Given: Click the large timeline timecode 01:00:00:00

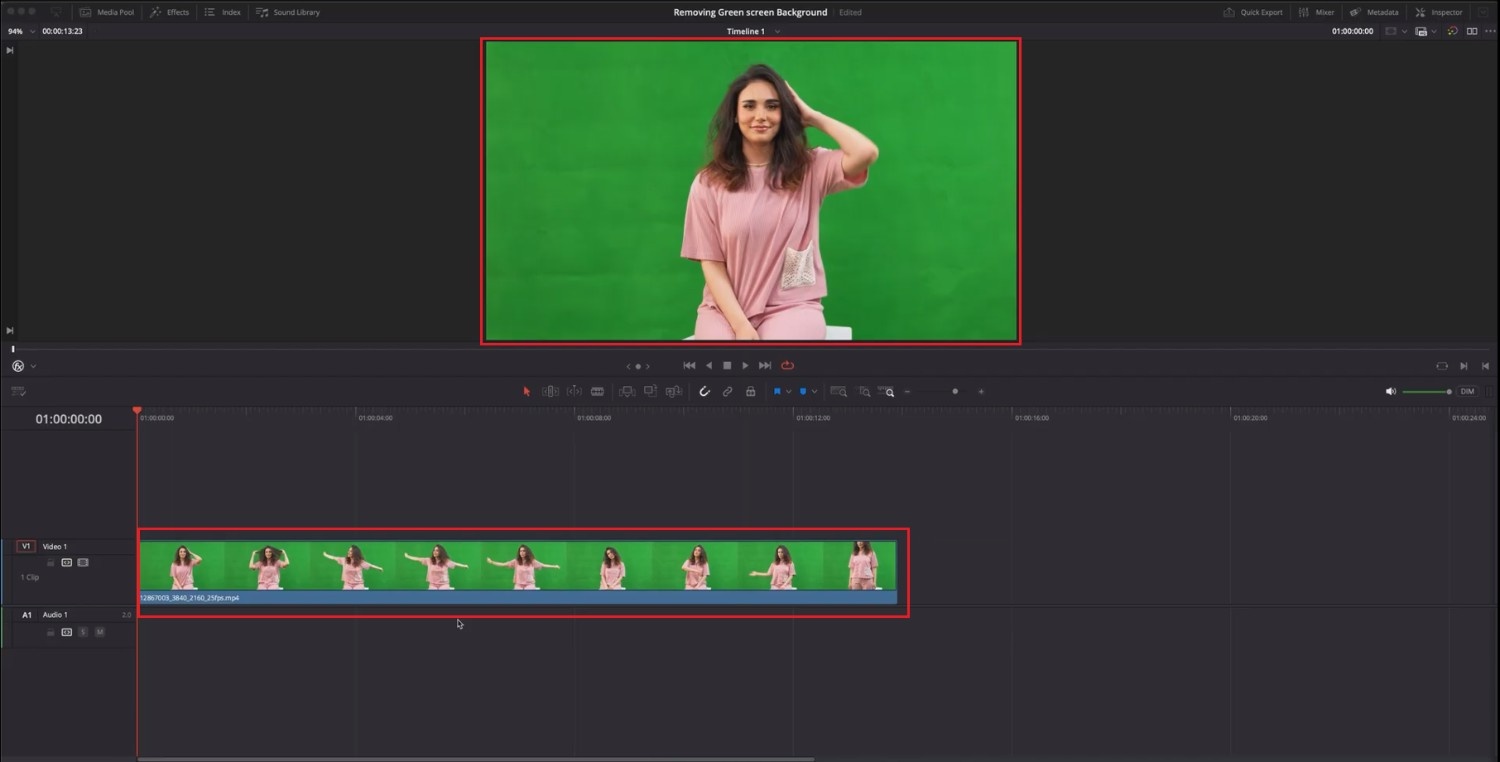Looking at the screenshot, I should pyautogui.click(x=69, y=419).
